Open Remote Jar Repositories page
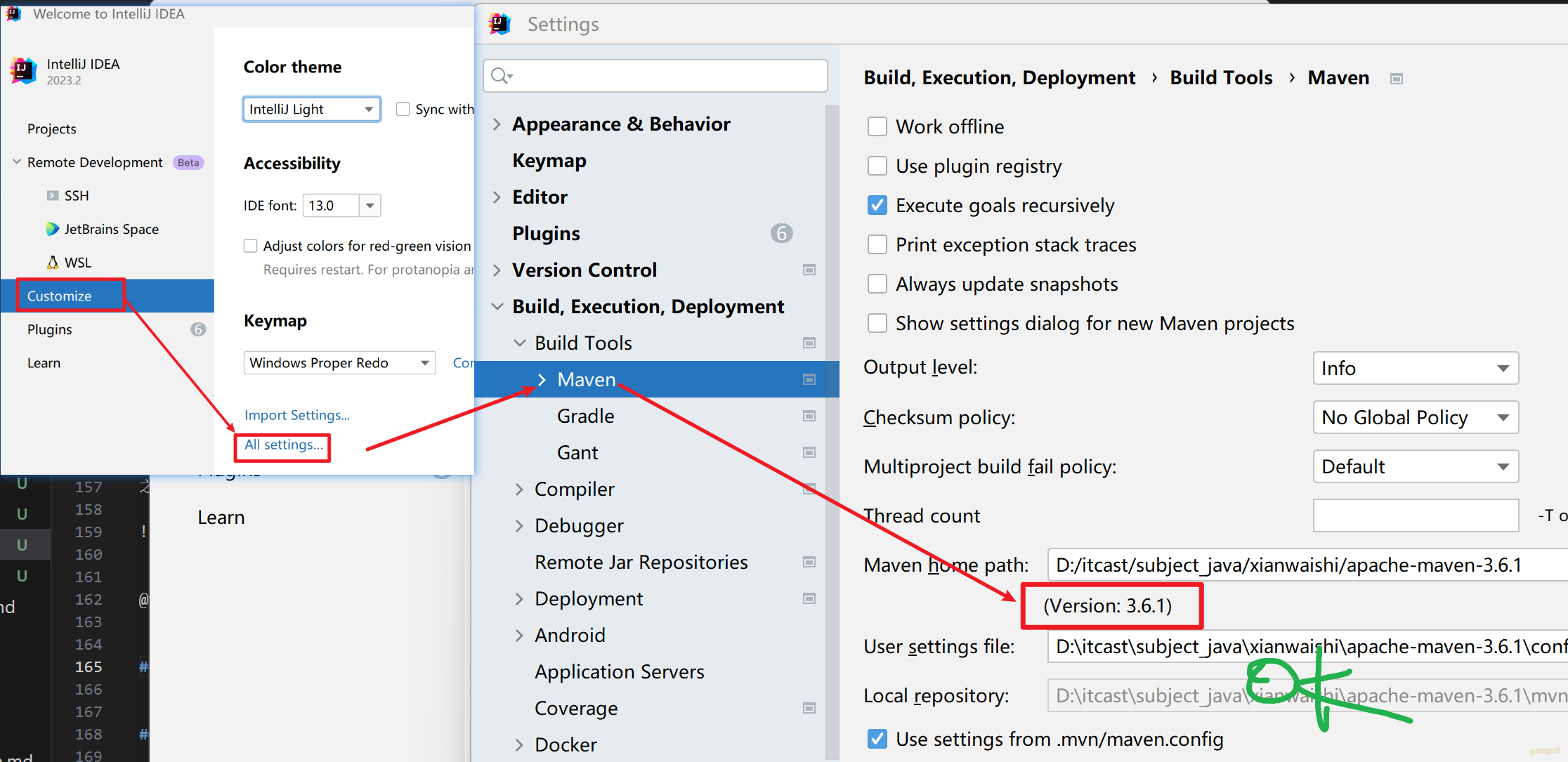 click(641, 563)
